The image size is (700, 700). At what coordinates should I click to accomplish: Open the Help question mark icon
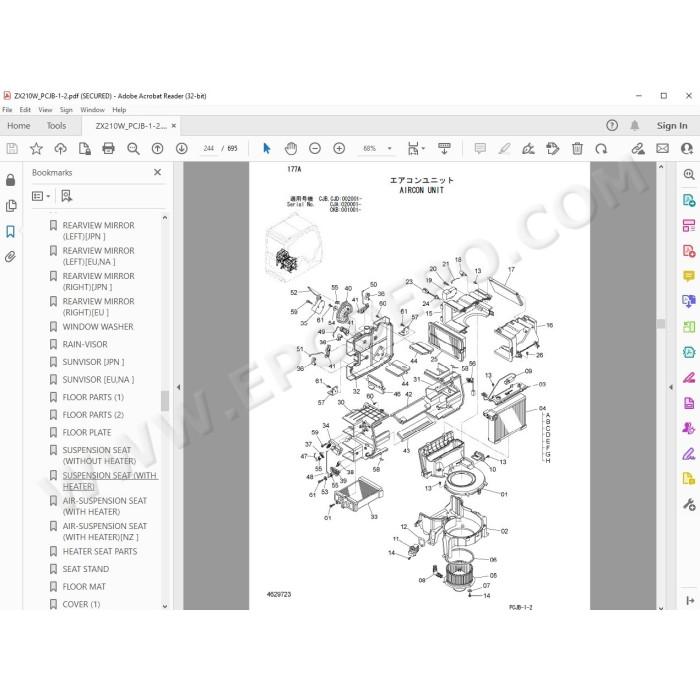tap(612, 125)
